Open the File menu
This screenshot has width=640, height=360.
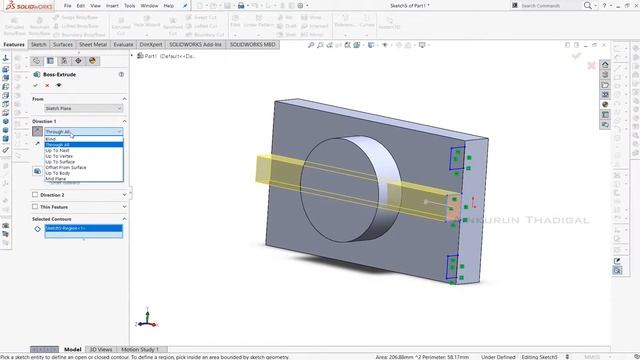[x=68, y=6]
